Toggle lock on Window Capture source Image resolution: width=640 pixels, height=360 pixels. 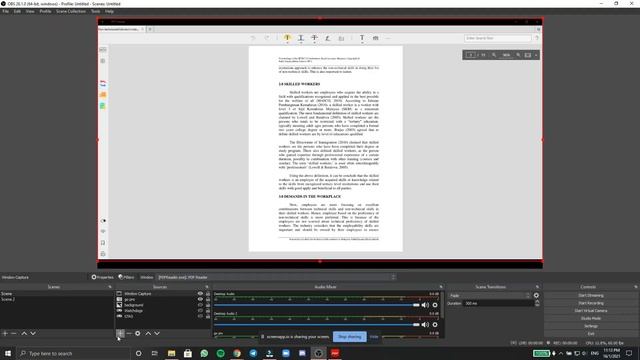coord(208,293)
